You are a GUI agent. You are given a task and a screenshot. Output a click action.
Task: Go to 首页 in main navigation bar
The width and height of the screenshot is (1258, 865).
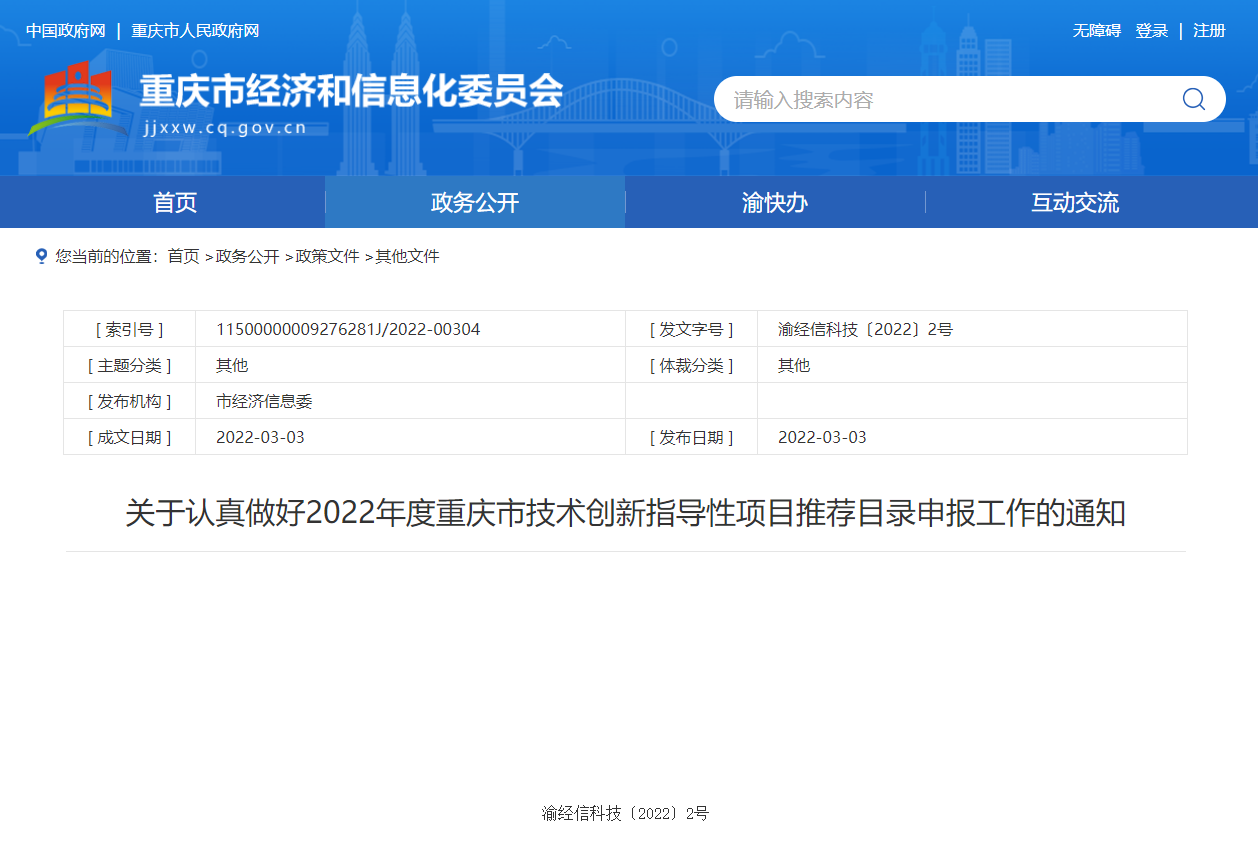(175, 203)
